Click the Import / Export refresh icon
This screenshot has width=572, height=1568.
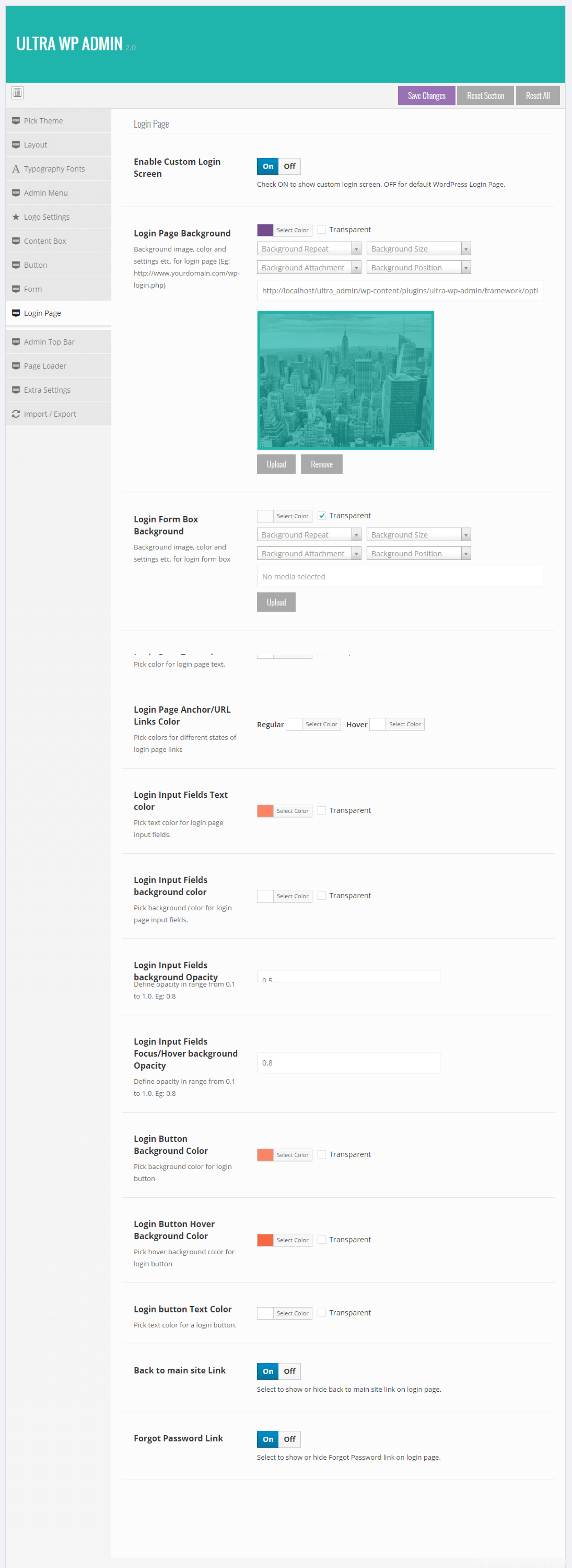click(16, 414)
